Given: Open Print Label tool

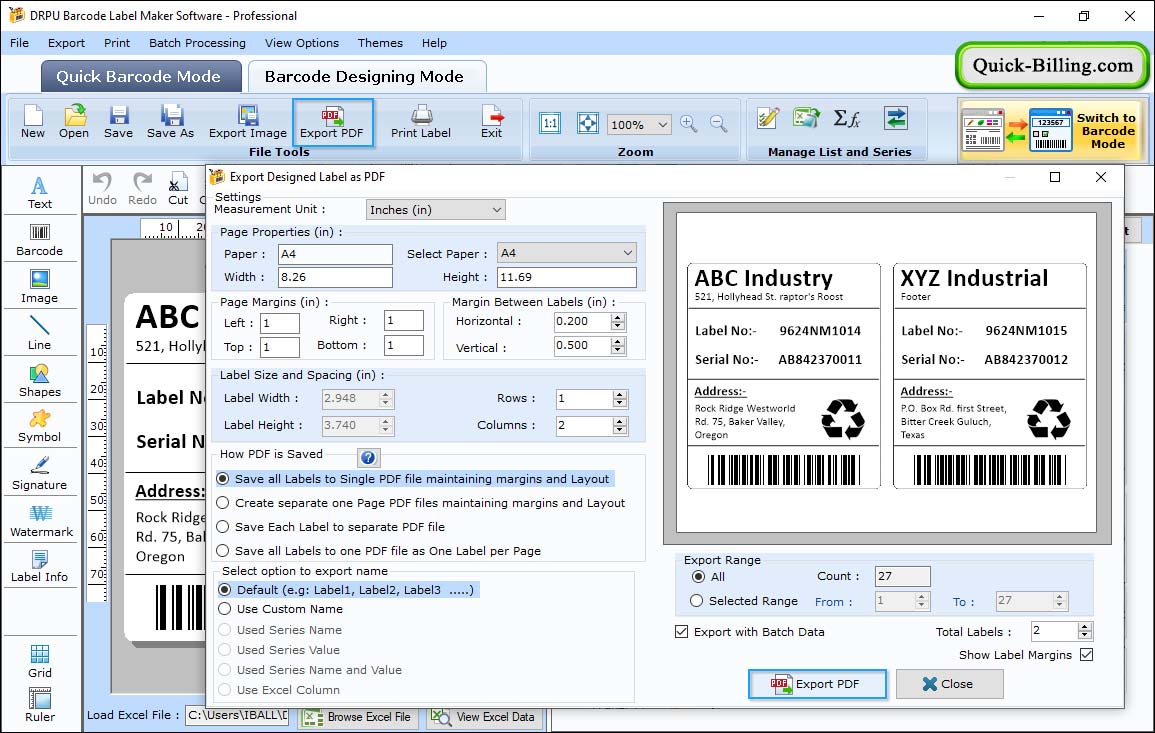Looking at the screenshot, I should pyautogui.click(x=421, y=122).
